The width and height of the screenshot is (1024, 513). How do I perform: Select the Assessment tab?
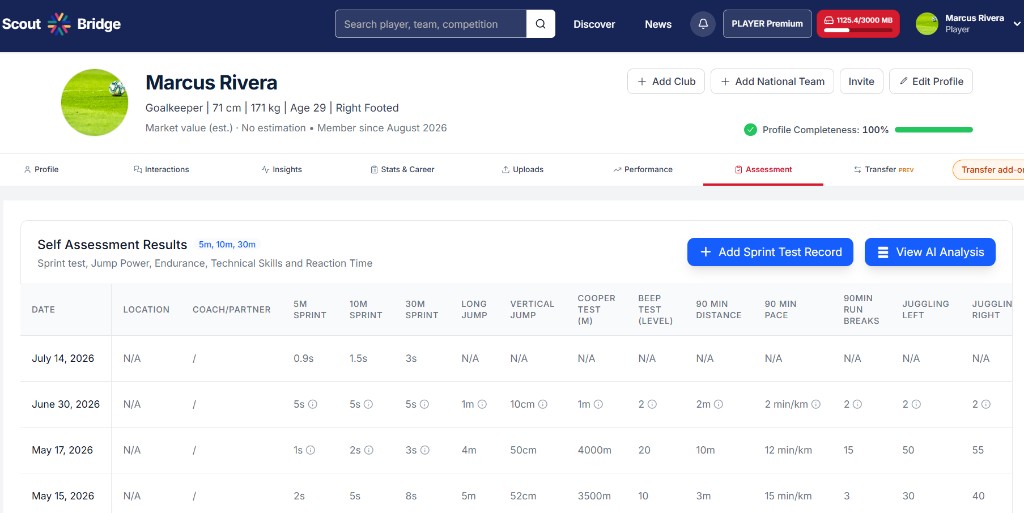tap(763, 169)
